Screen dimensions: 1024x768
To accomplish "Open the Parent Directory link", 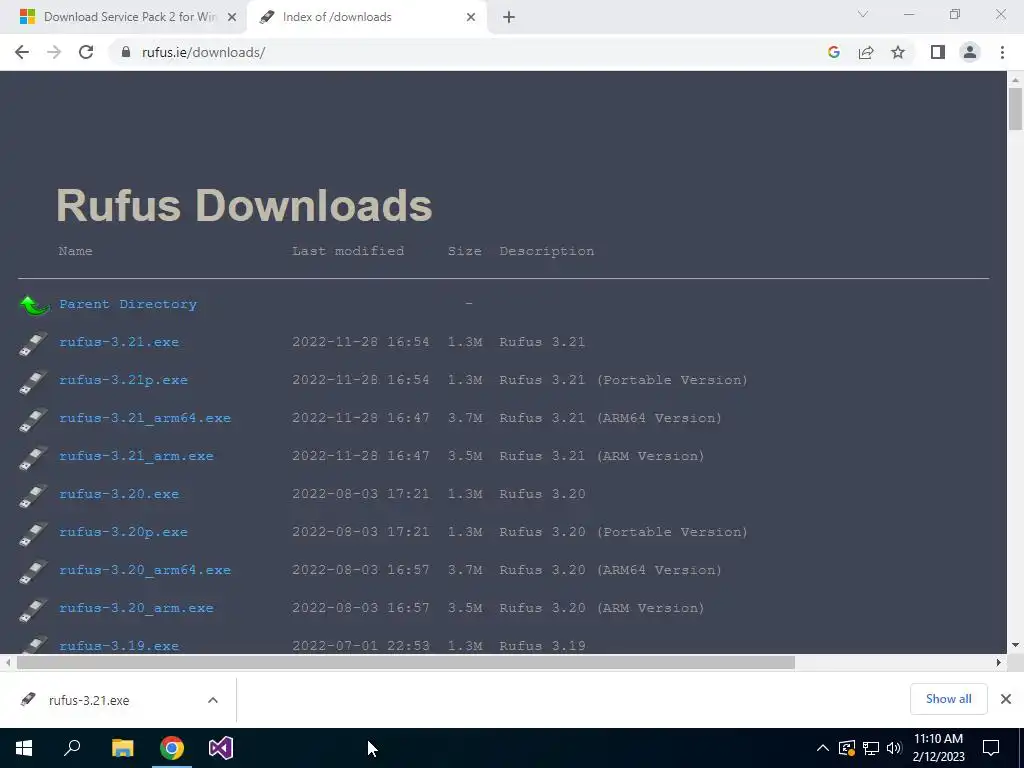I will click(128, 304).
